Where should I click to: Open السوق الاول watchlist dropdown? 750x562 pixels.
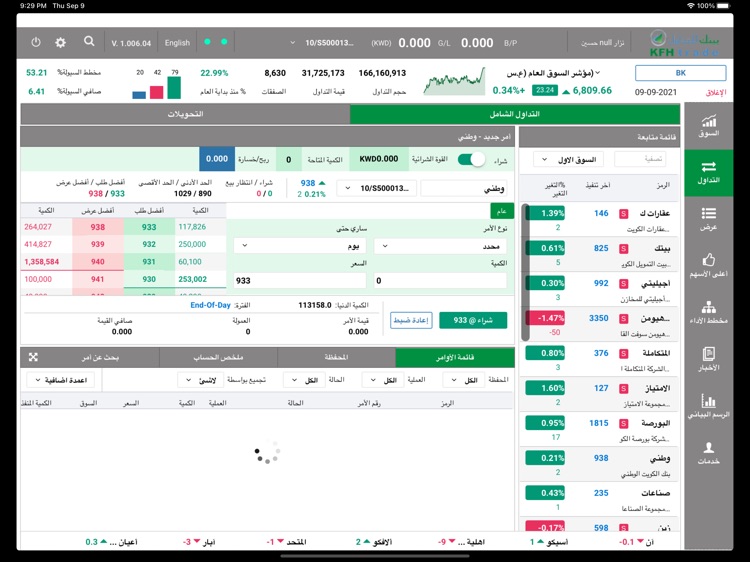click(568, 159)
